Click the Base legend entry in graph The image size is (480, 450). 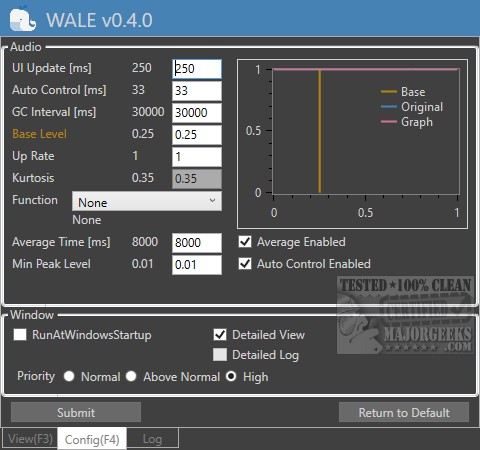click(x=403, y=92)
